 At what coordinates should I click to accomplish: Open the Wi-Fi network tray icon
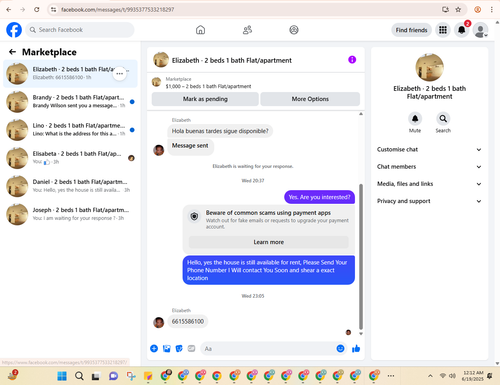(443, 376)
